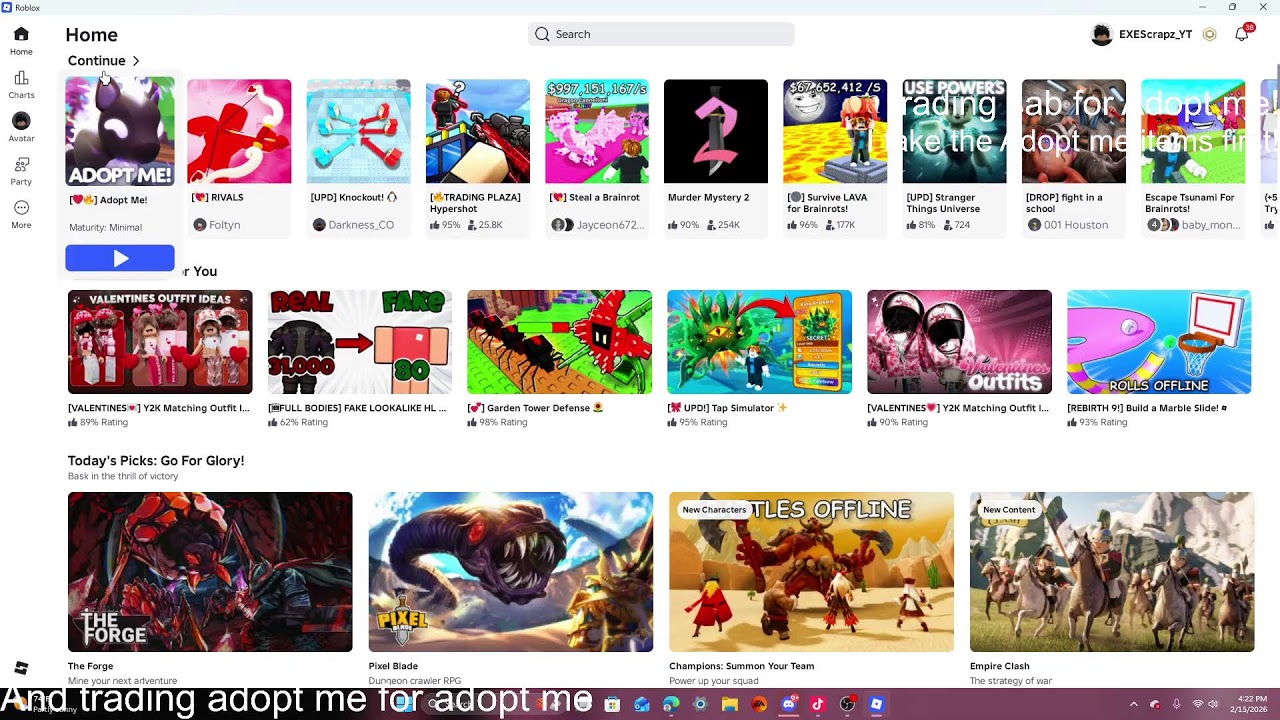Open TikTok from the taskbar

click(x=818, y=705)
